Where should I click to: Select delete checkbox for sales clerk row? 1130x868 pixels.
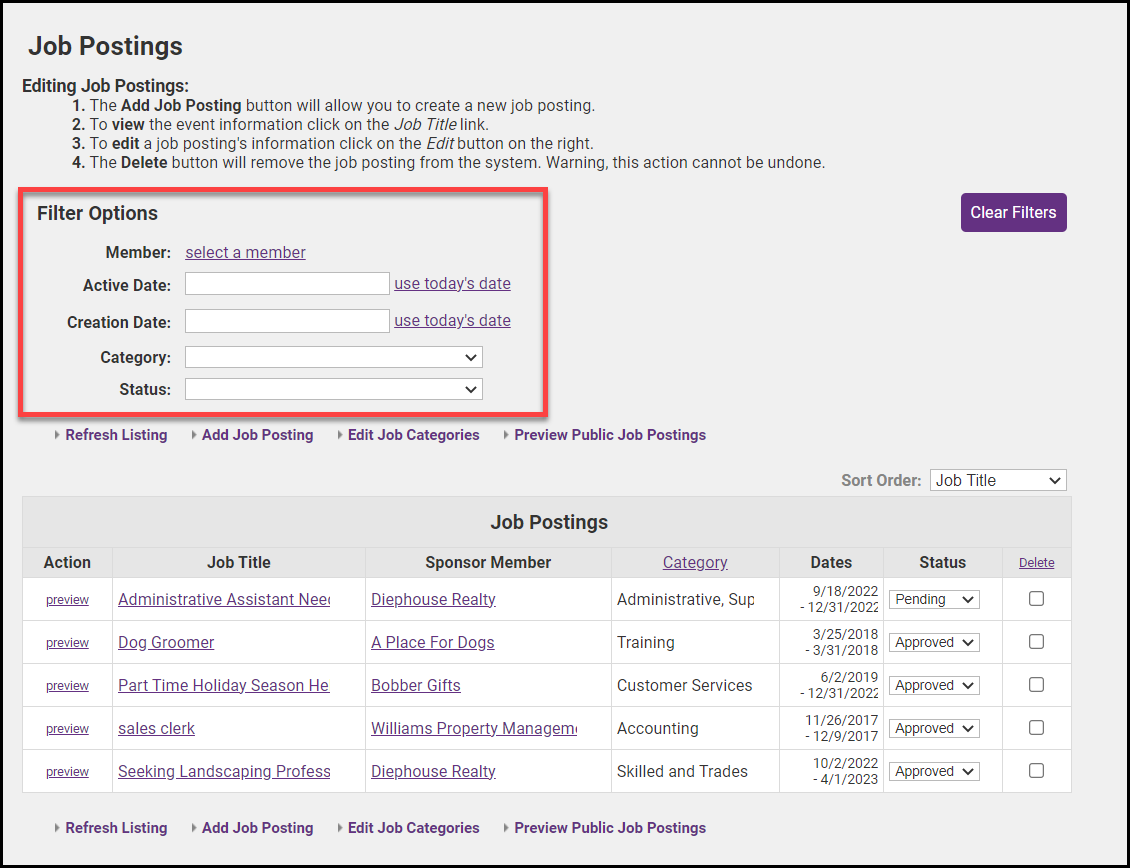tap(1036, 728)
